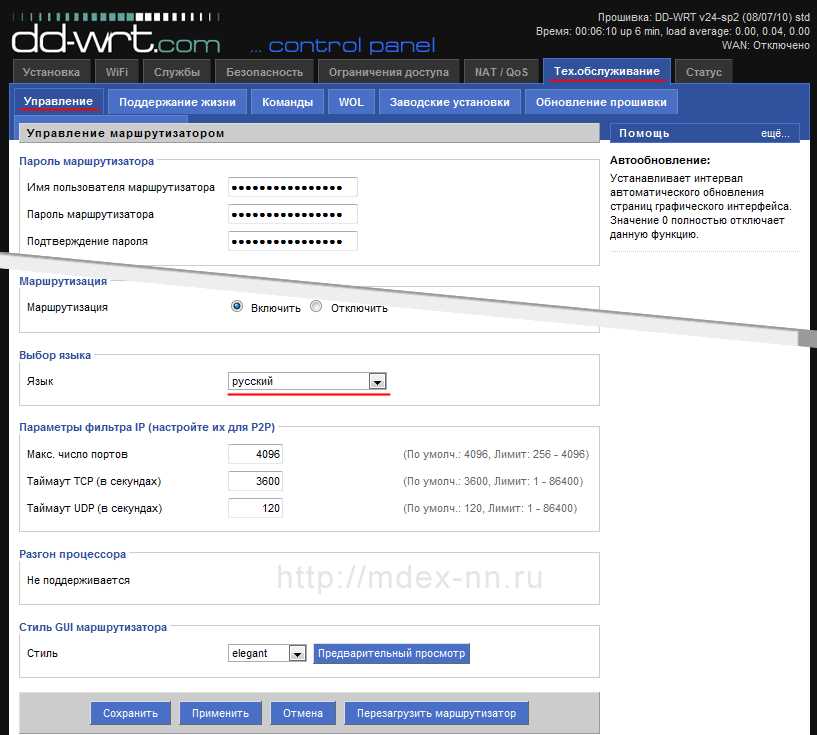
Task: Open the Статус main tab
Action: click(x=703, y=72)
